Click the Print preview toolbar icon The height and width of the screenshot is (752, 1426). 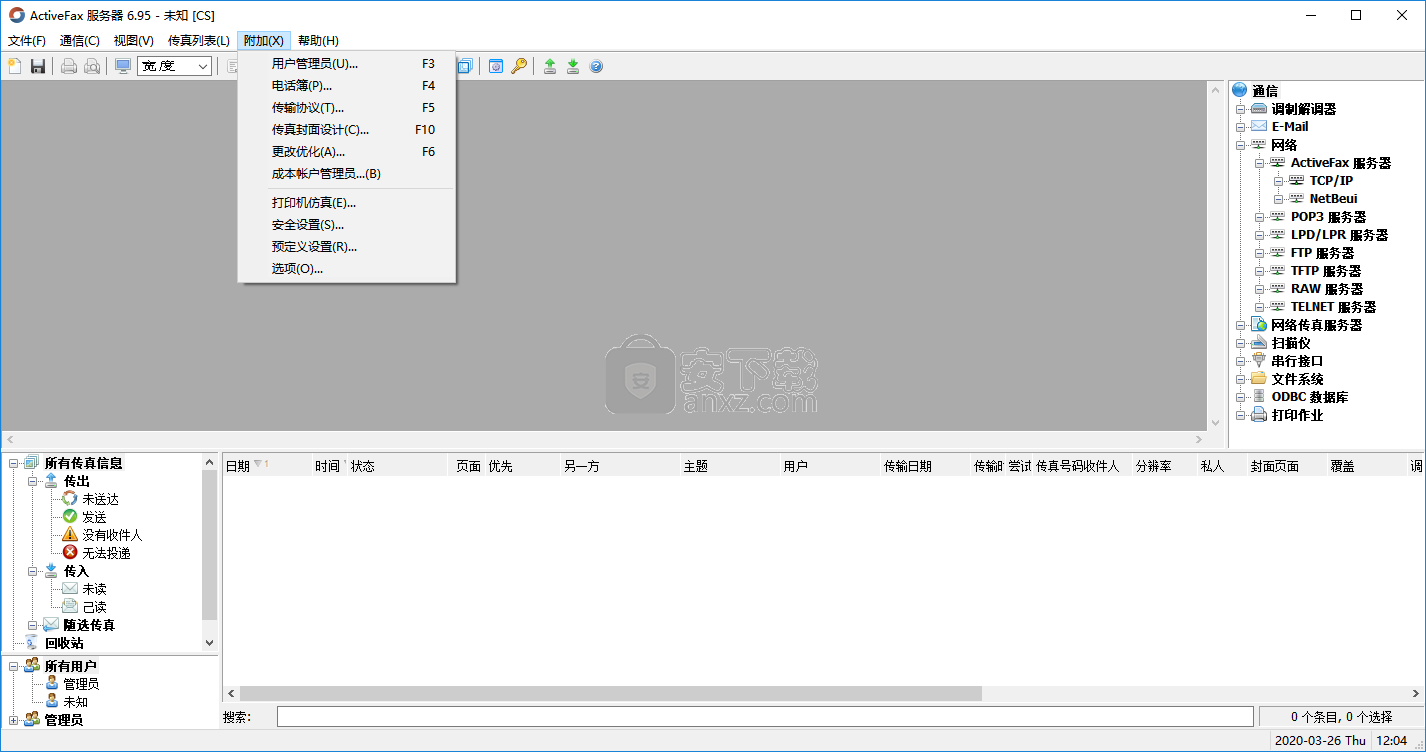click(x=92, y=66)
